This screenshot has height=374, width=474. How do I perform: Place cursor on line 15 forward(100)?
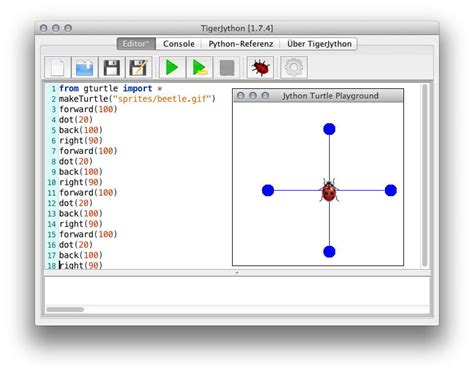pyautogui.click(x=88, y=234)
